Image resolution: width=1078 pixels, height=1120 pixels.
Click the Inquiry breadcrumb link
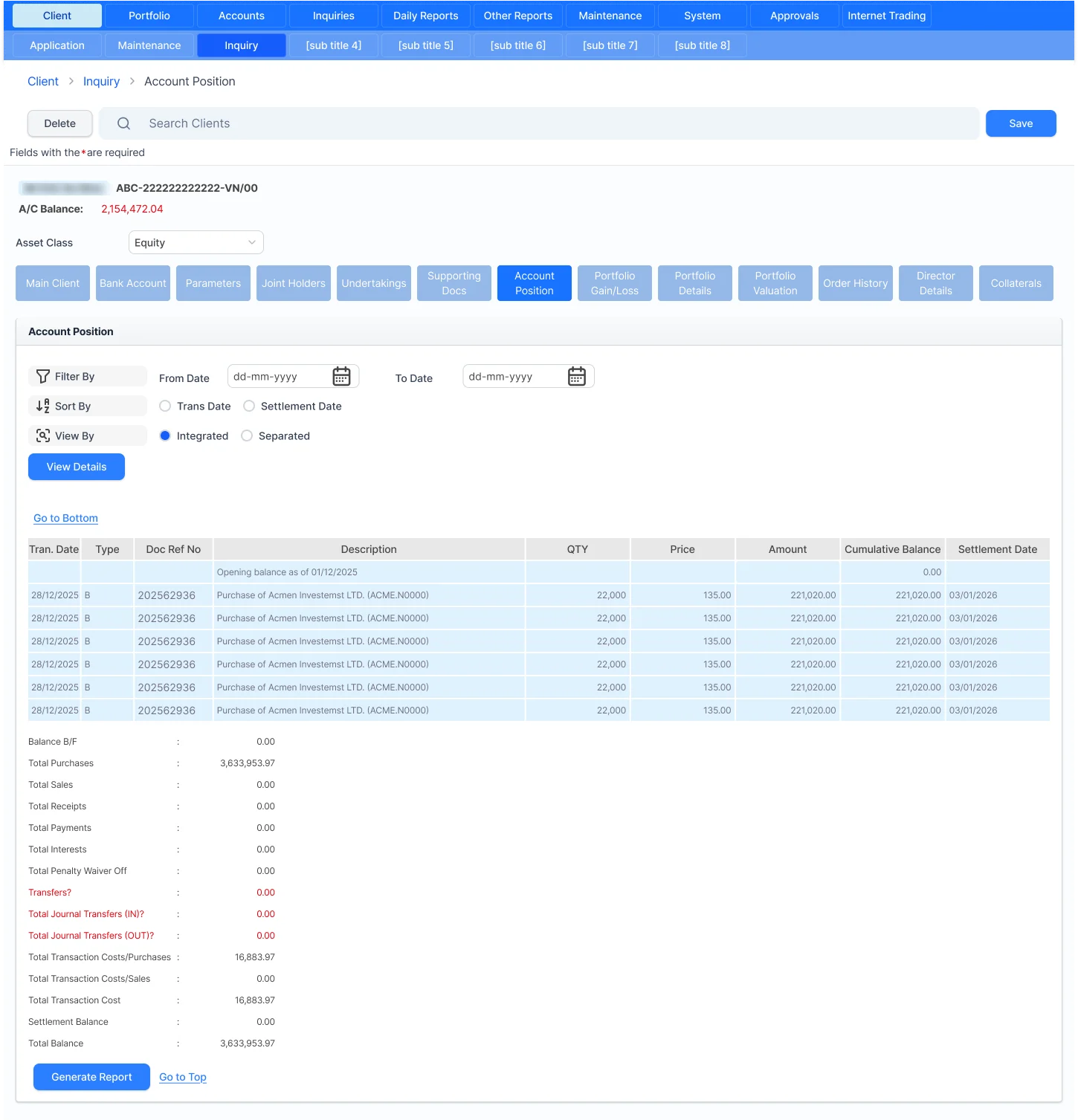point(101,81)
